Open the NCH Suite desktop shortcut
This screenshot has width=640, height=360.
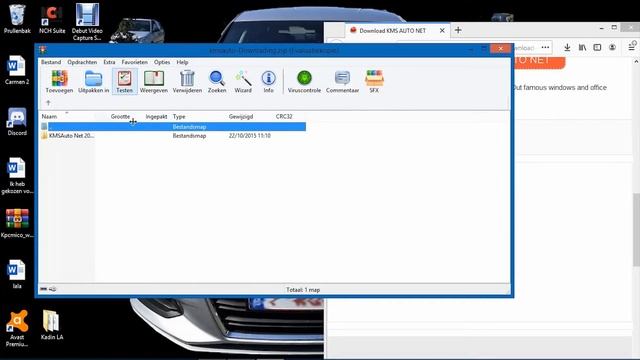[52, 19]
